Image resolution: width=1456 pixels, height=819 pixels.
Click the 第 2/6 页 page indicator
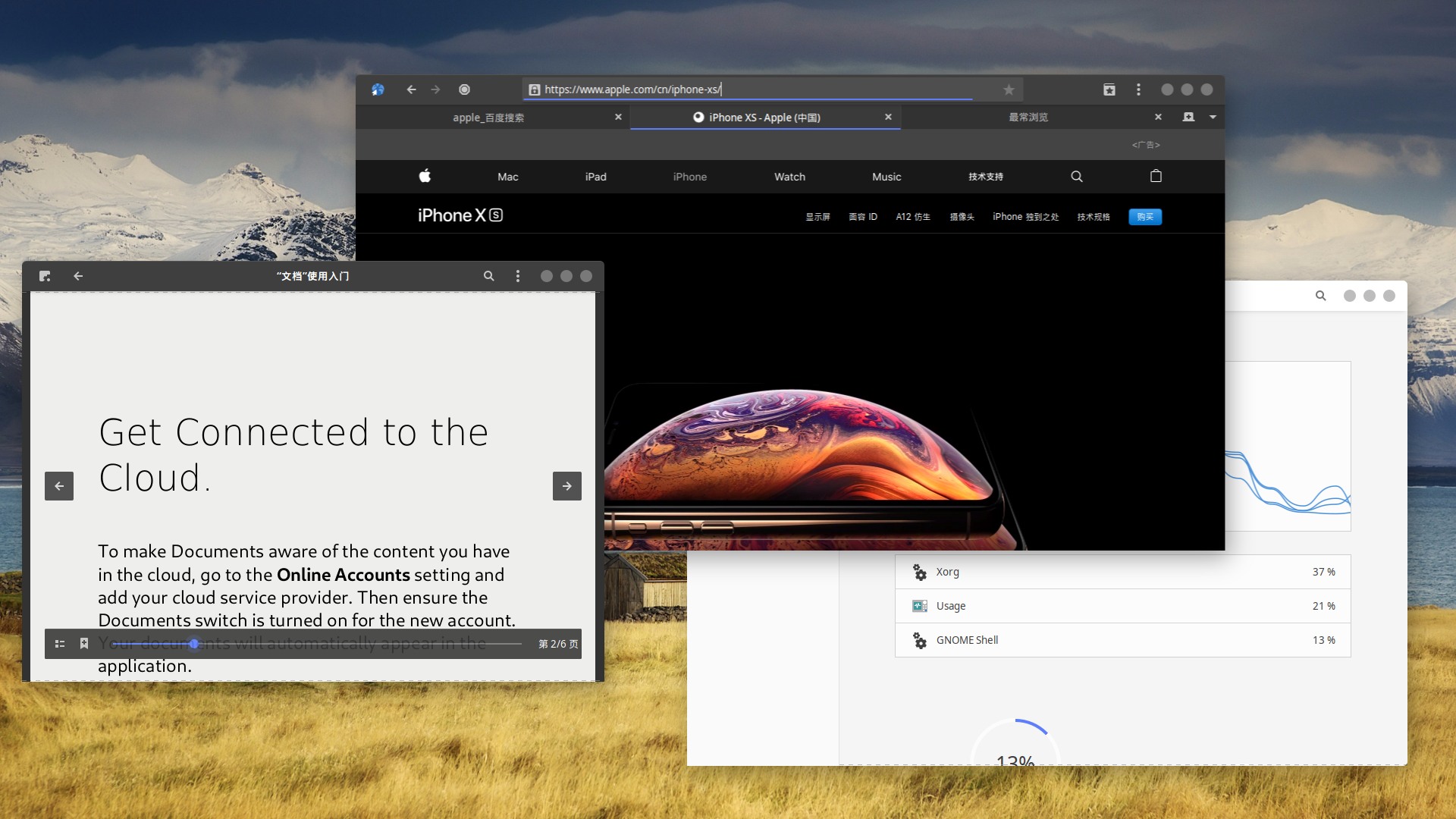click(x=558, y=644)
